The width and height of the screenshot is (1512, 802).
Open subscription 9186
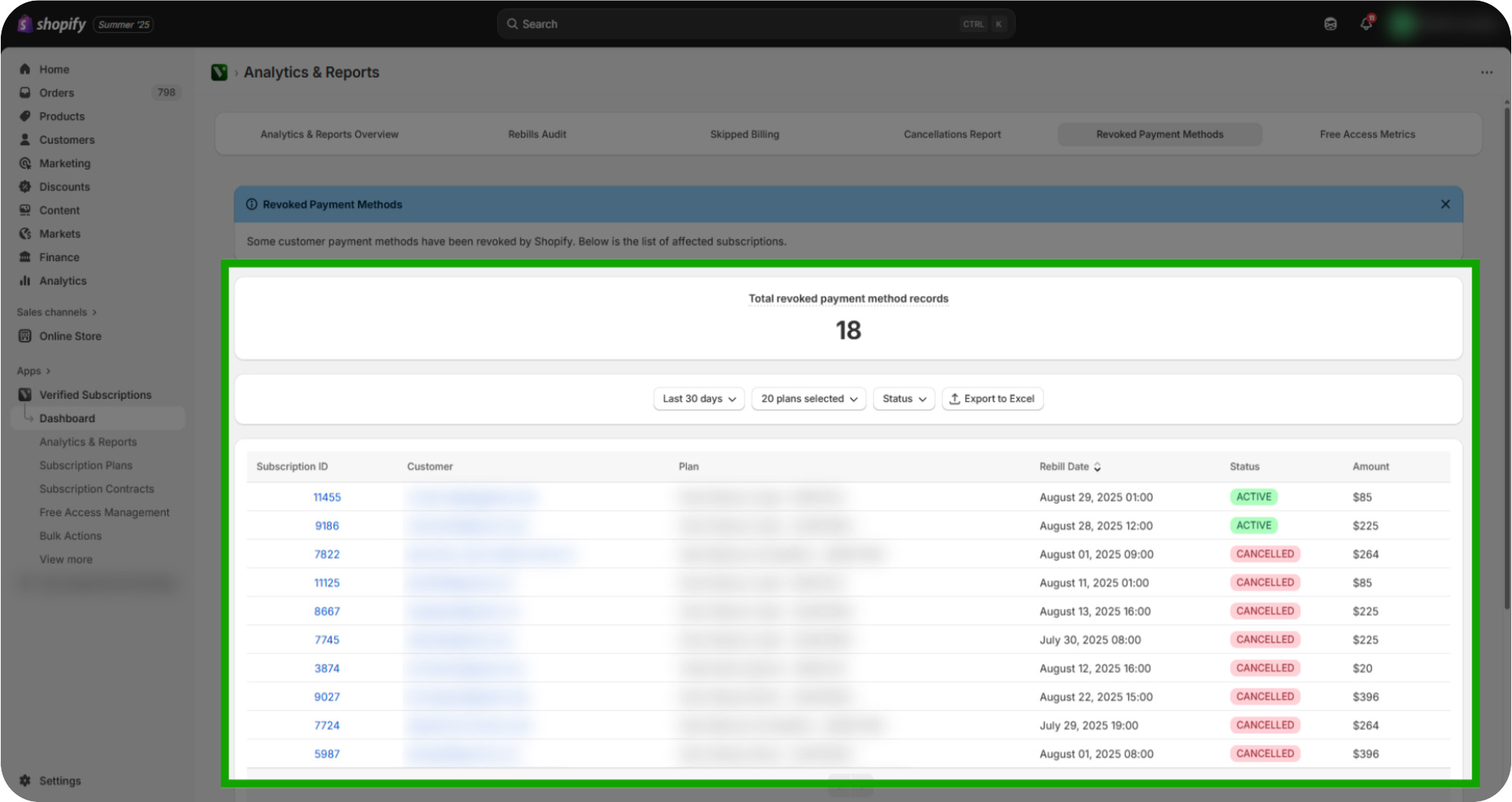coord(327,526)
